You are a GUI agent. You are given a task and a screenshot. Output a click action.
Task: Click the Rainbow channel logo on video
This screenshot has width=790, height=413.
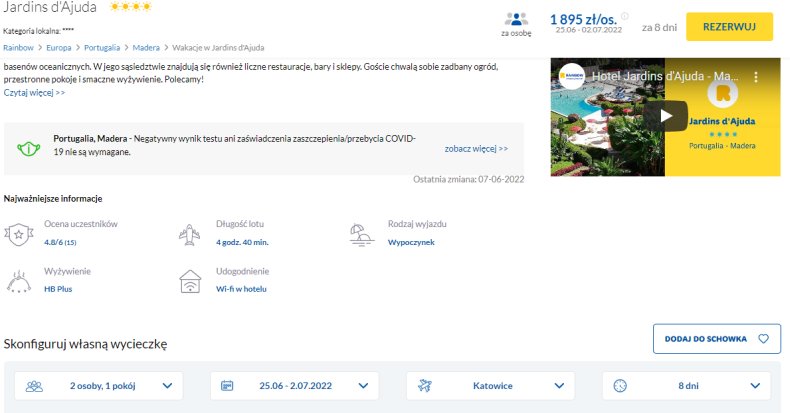point(571,76)
